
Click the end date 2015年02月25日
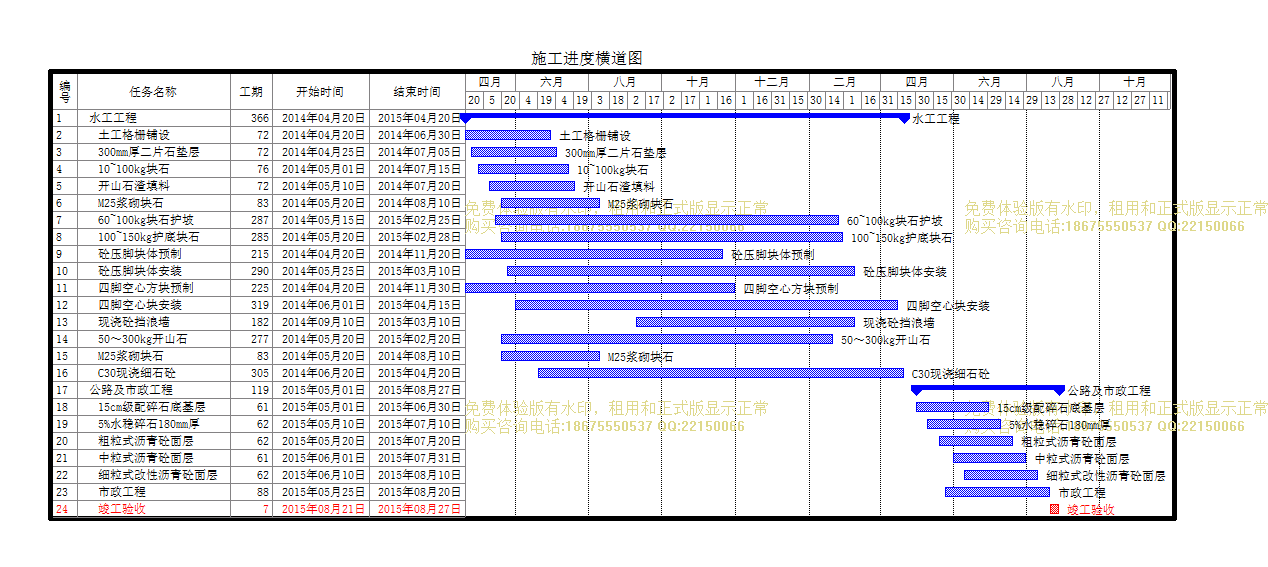(x=417, y=220)
